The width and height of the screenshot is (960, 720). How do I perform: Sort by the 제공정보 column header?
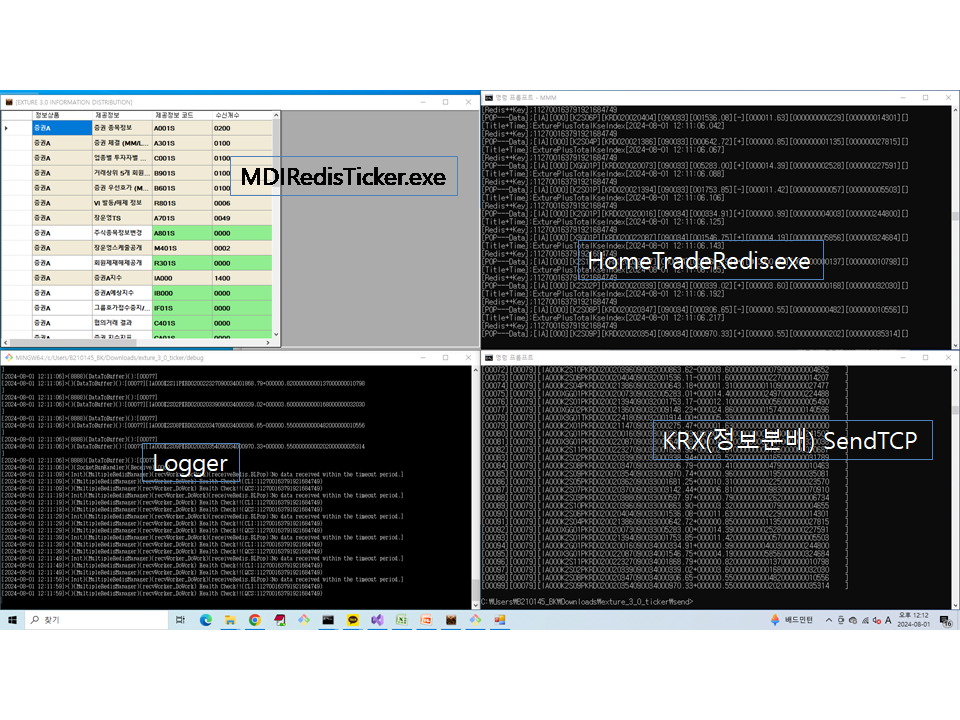122,115
